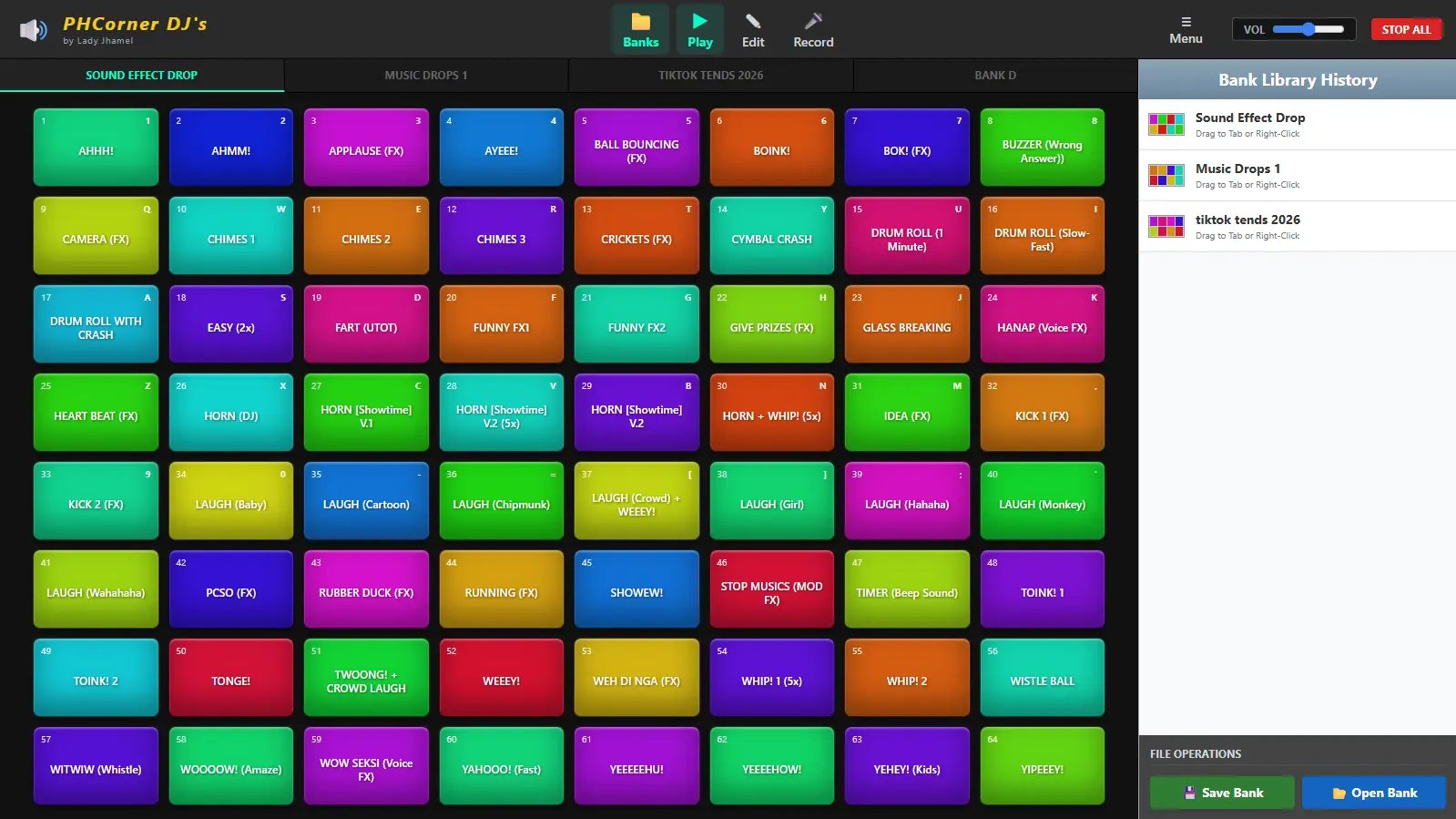
Task: Play the WHIP! 2 pad
Action: 907,678
